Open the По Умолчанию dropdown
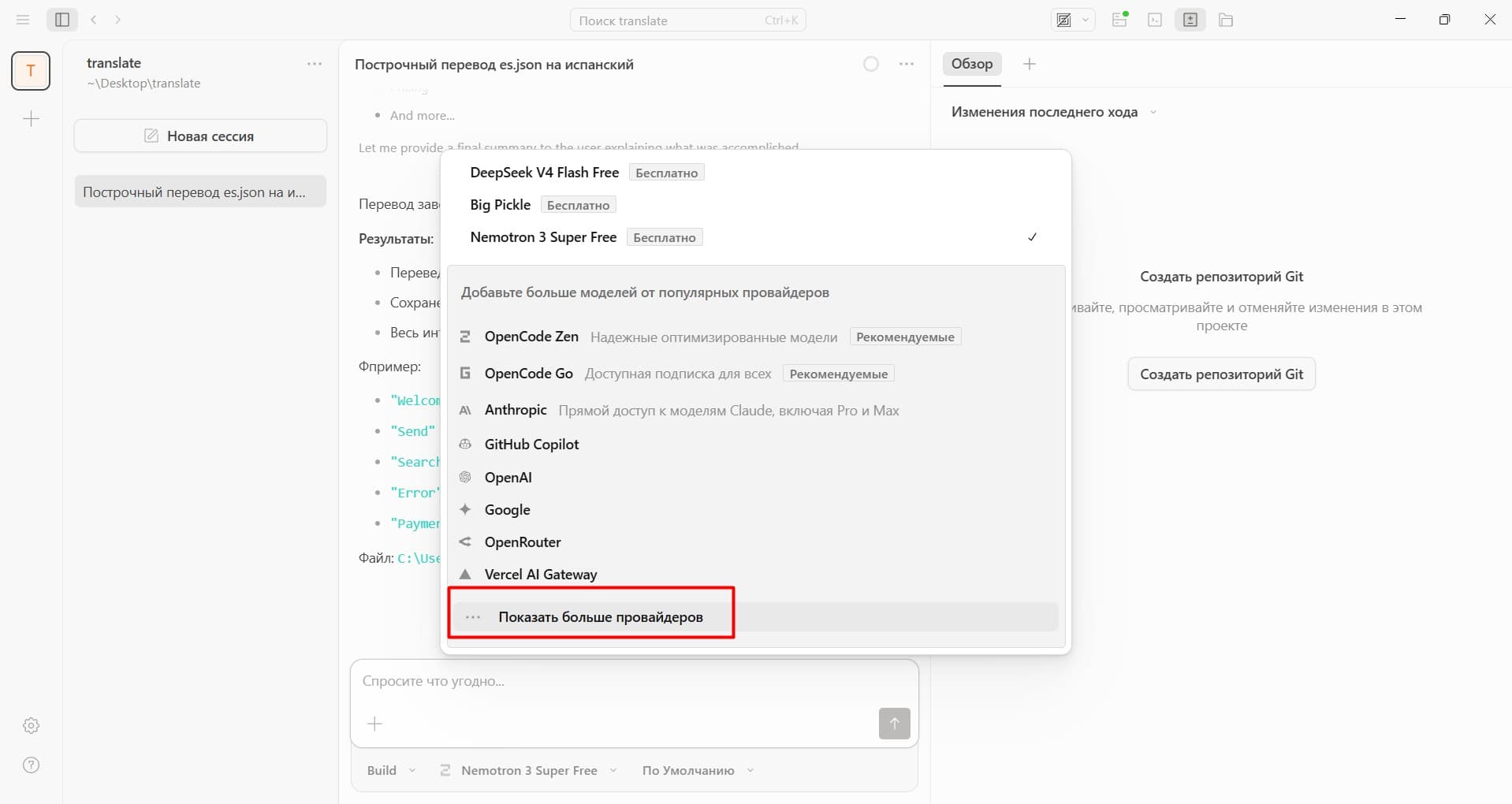The width and height of the screenshot is (1512, 804). click(x=698, y=770)
